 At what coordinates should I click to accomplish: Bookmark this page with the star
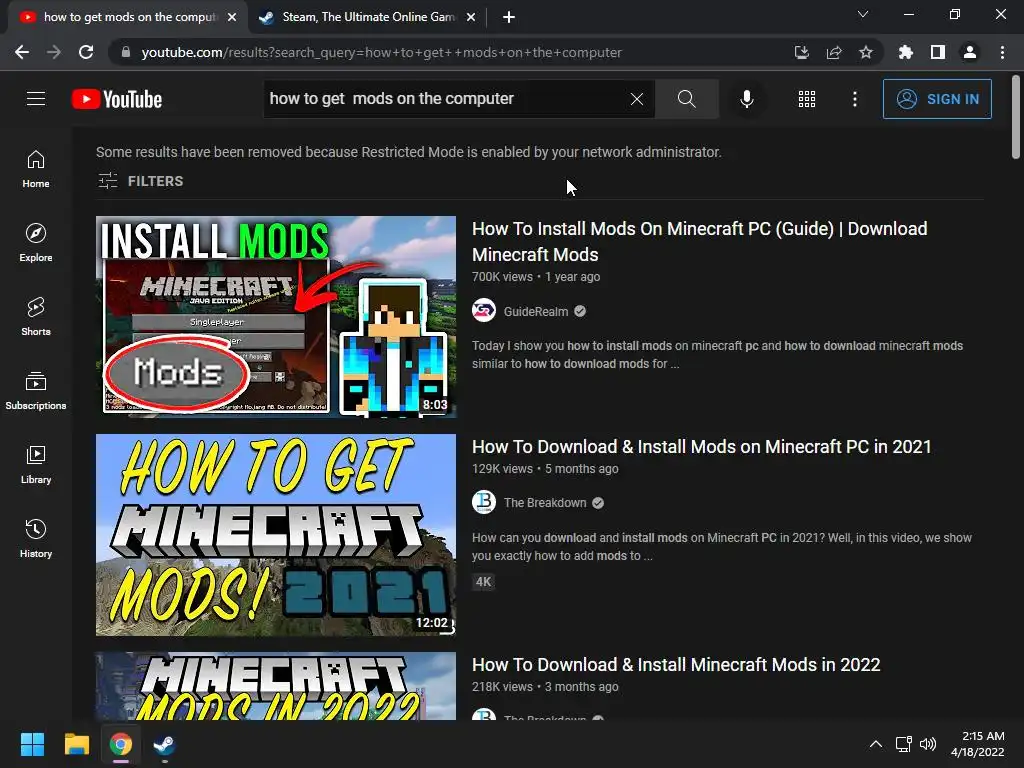[x=866, y=52]
